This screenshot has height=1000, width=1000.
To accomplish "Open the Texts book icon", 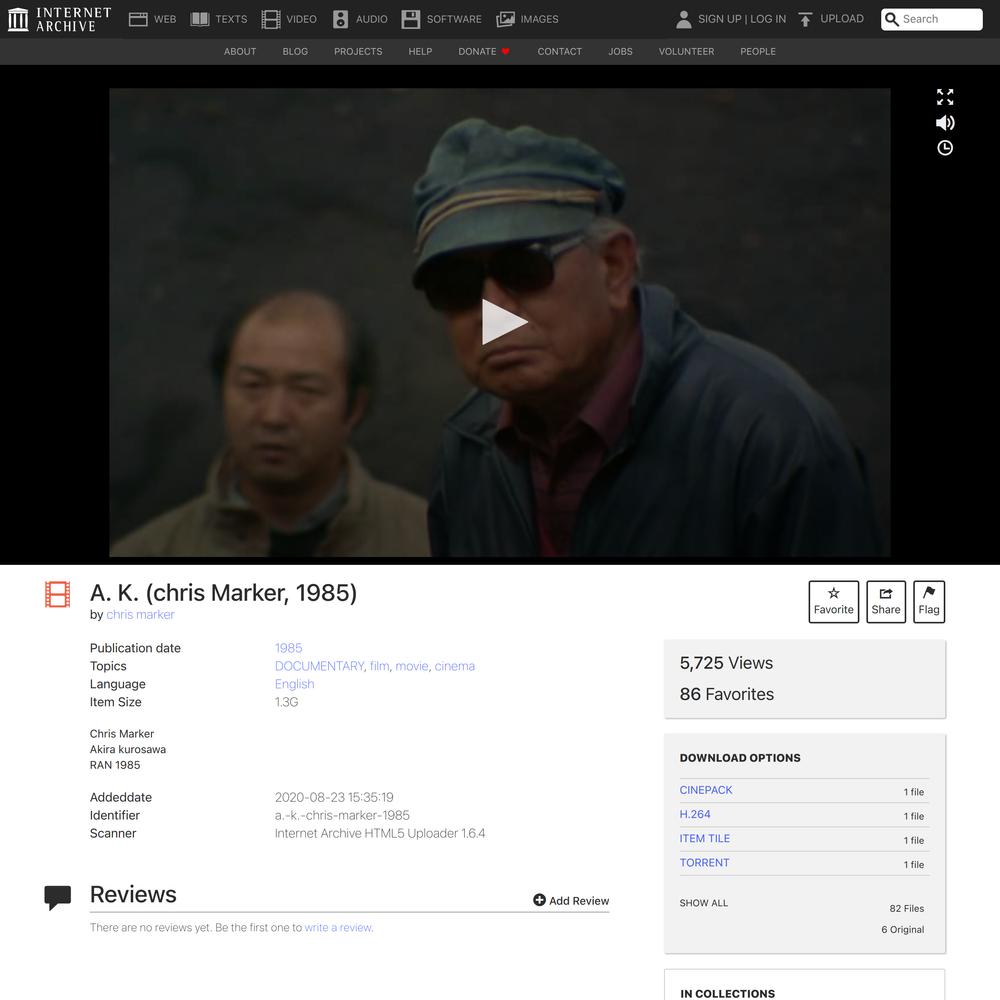I will (200, 19).
